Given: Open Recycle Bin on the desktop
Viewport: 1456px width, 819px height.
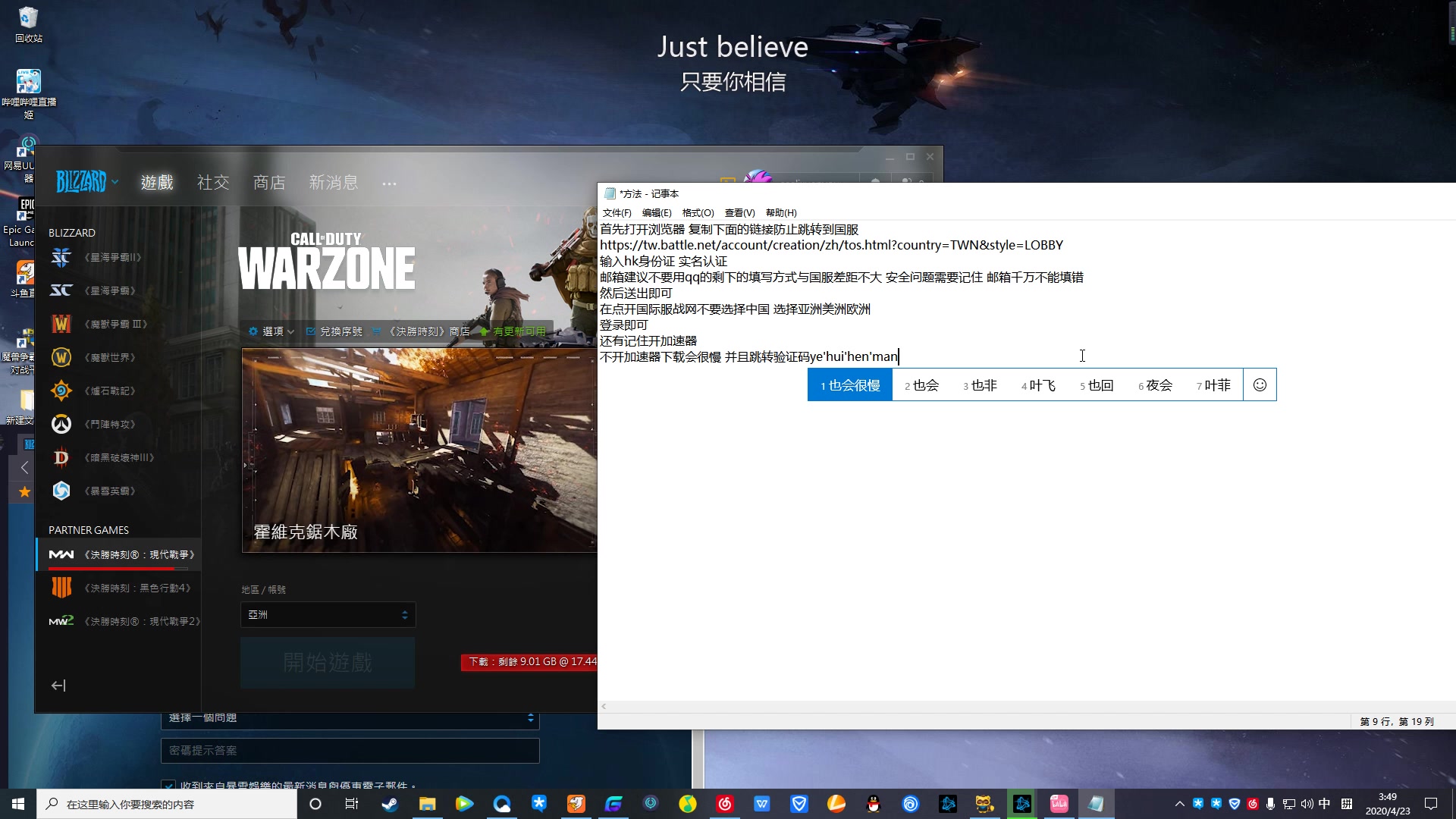Looking at the screenshot, I should 28,24.
